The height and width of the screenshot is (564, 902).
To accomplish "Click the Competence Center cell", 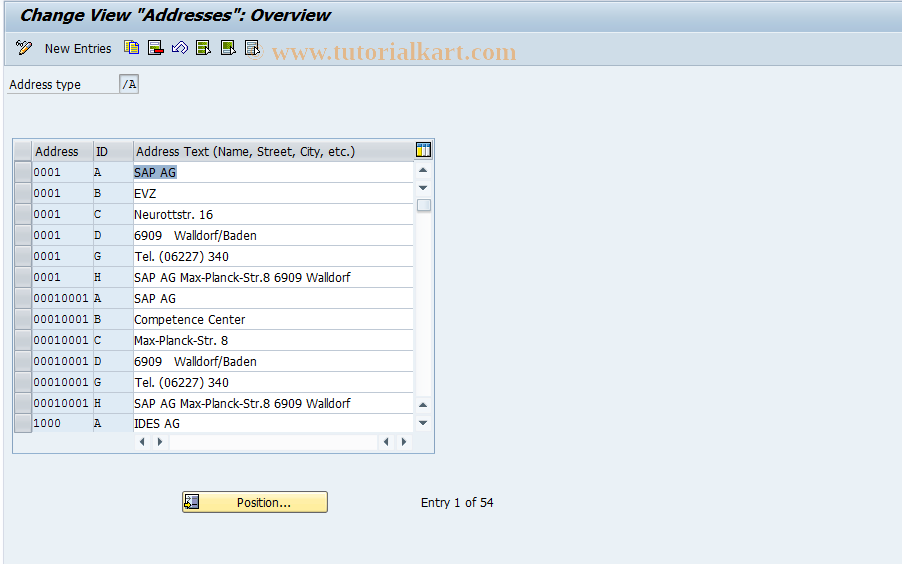I will click(273, 319).
